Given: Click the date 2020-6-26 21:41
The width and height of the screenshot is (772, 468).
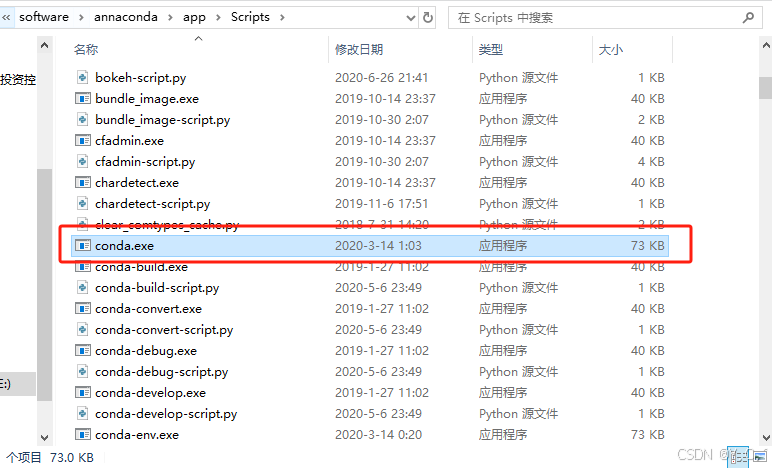Looking at the screenshot, I should pos(382,78).
